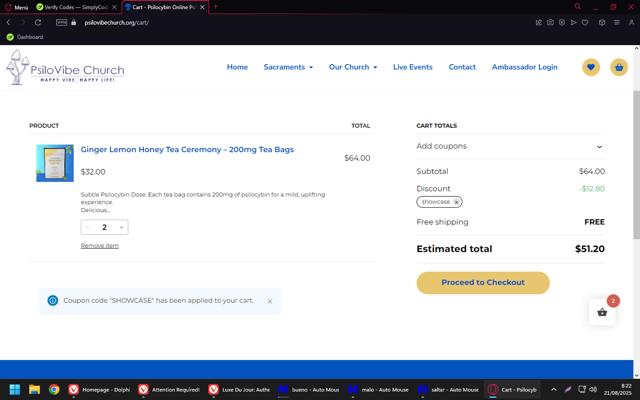This screenshot has height=400, width=640.
Task: Click the volume icon in system tray
Action: 593,389
